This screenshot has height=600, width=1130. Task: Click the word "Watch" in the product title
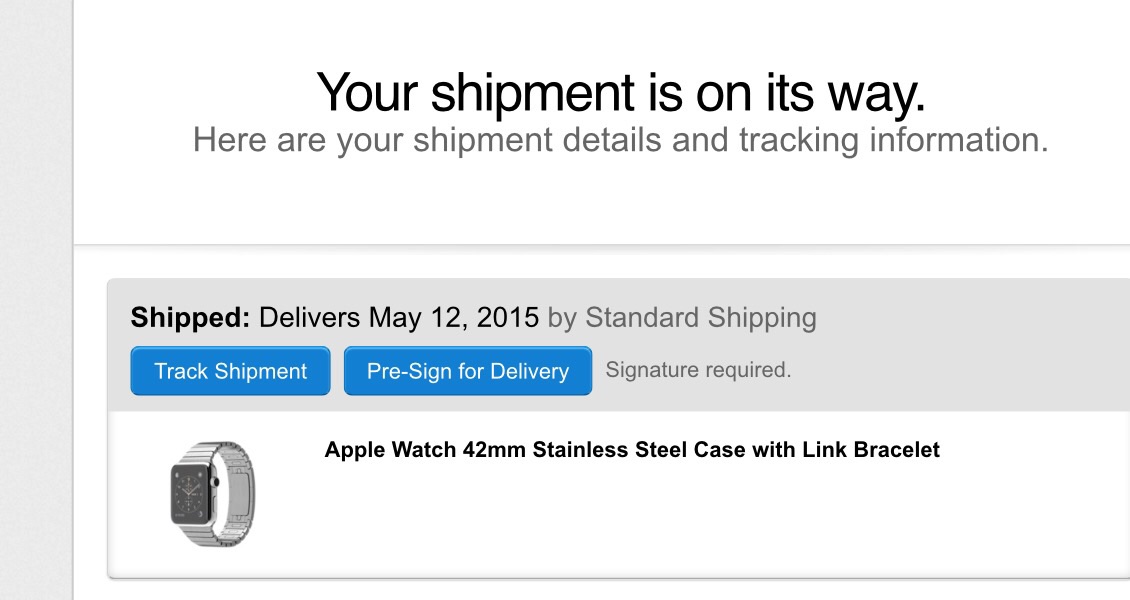[423, 450]
